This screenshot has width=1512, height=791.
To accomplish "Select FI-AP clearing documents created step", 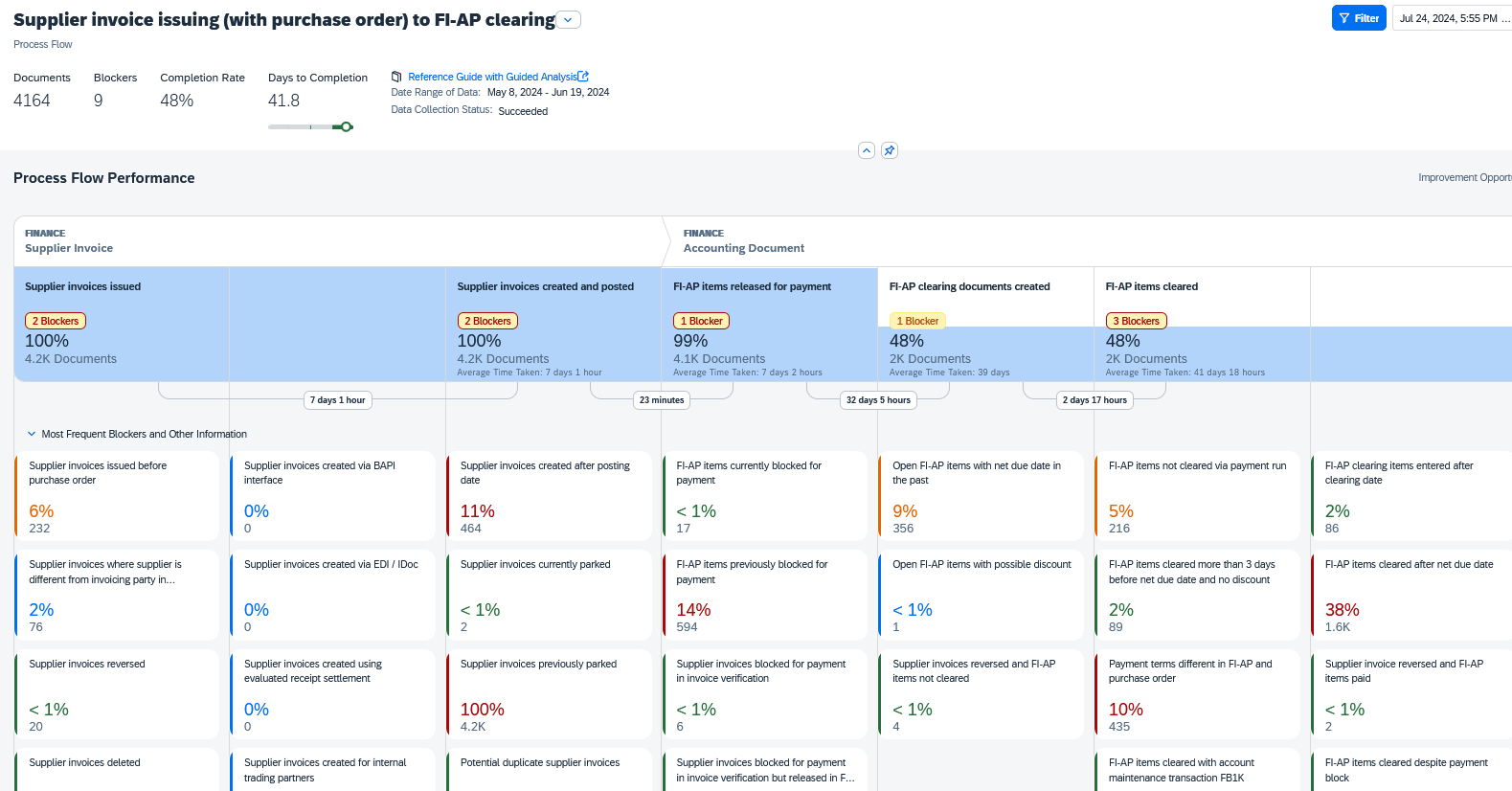I will click(986, 324).
